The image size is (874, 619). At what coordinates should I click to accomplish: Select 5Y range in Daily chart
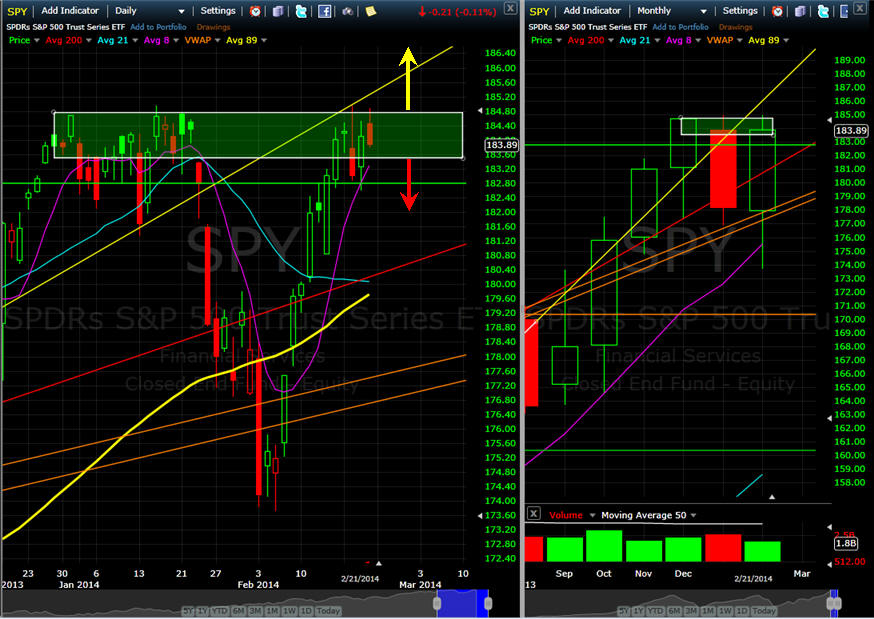187,611
